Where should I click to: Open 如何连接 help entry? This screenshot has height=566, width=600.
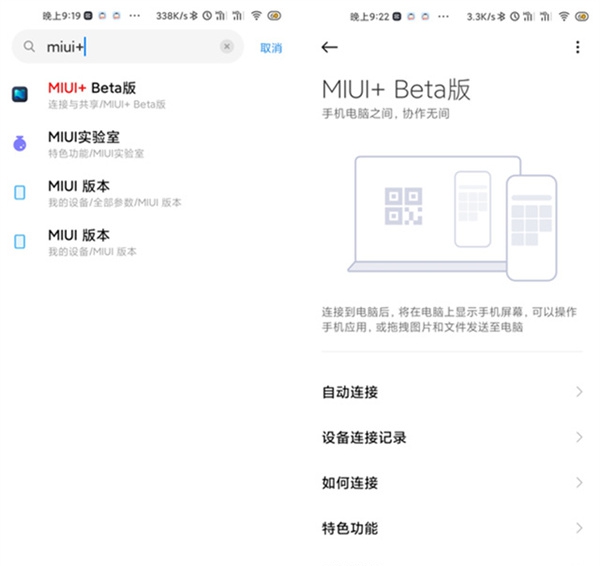tap(452, 483)
